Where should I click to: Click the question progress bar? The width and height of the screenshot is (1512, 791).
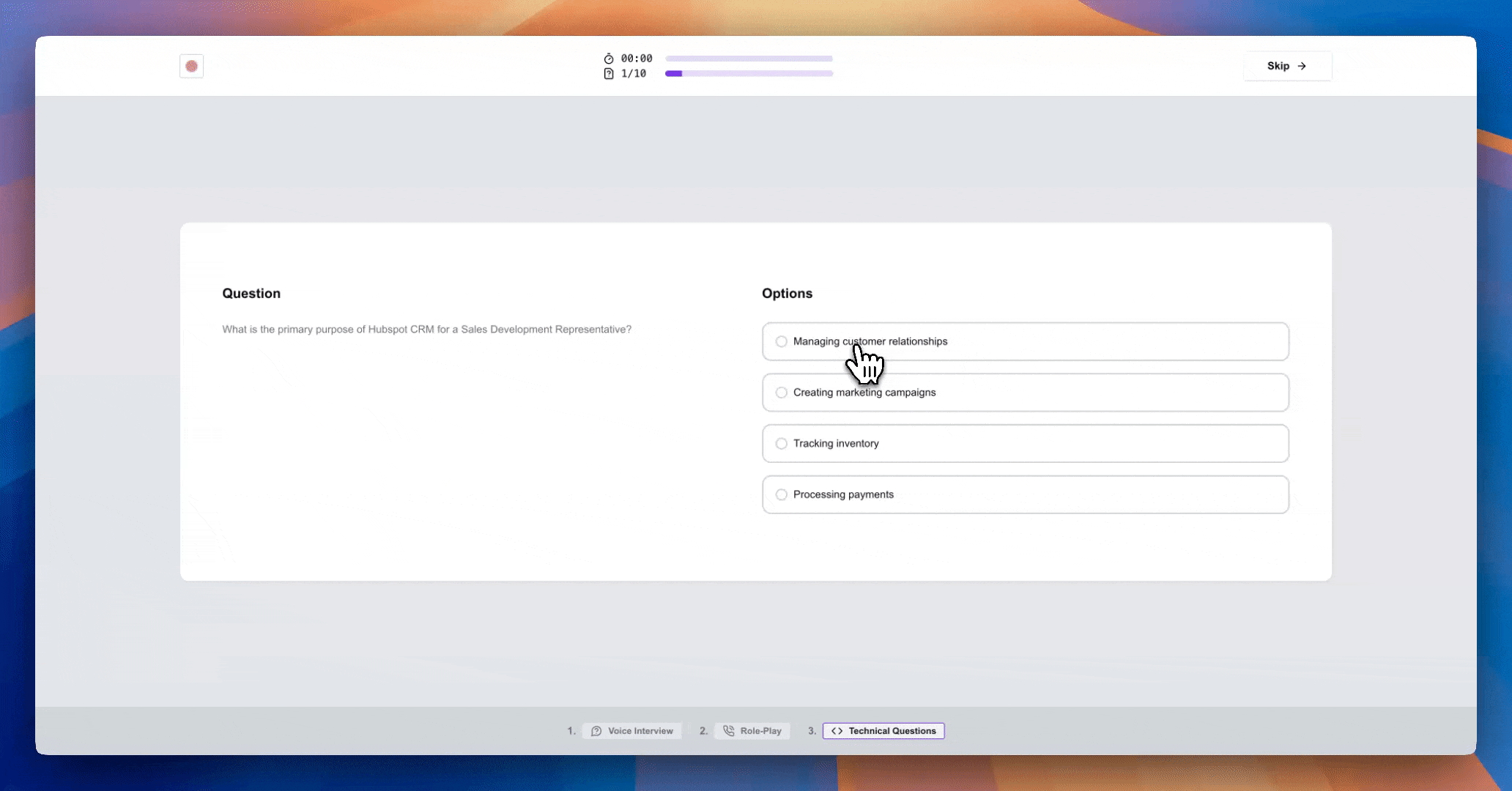pyautogui.click(x=749, y=73)
